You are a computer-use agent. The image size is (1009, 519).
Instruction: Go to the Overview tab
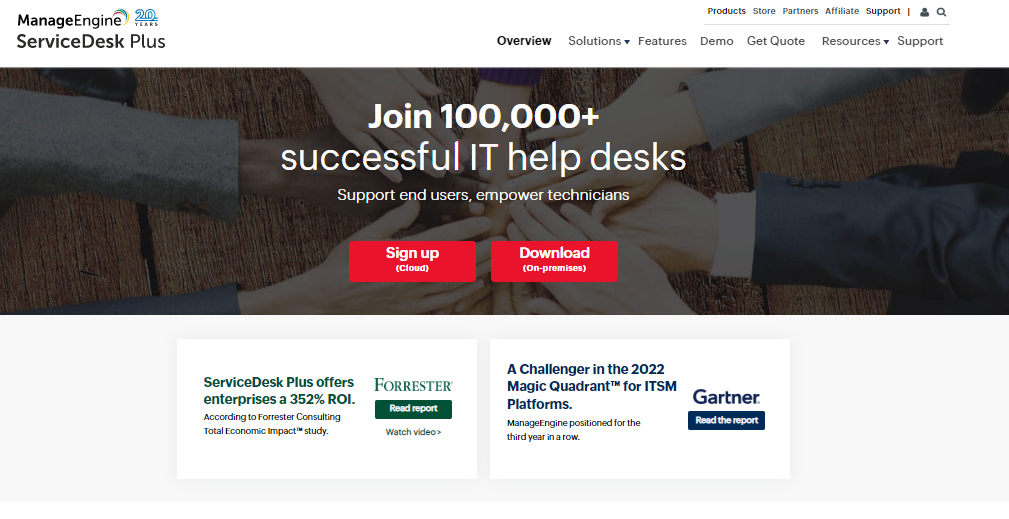pos(524,41)
